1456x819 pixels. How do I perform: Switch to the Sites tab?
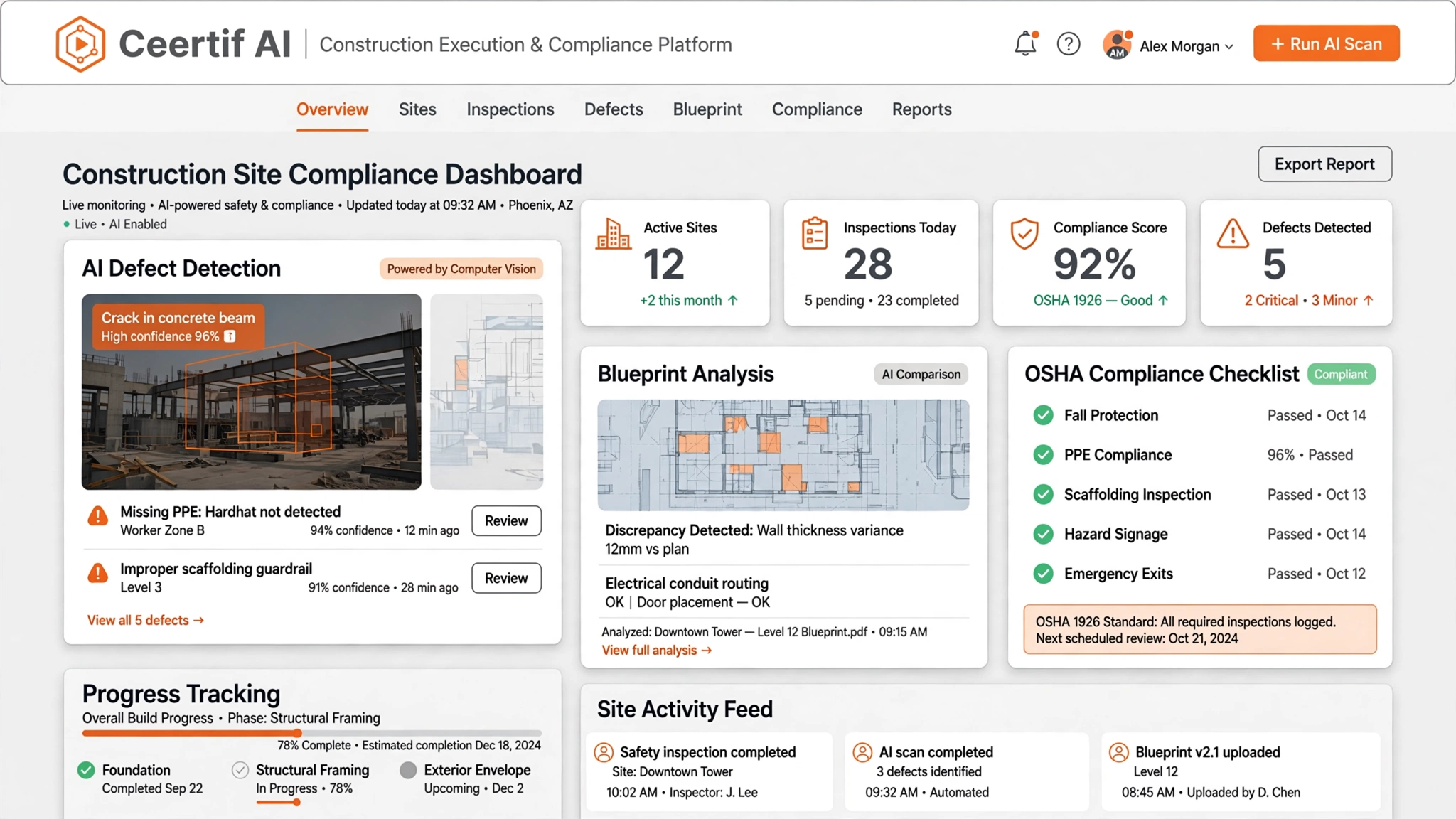coord(417,109)
